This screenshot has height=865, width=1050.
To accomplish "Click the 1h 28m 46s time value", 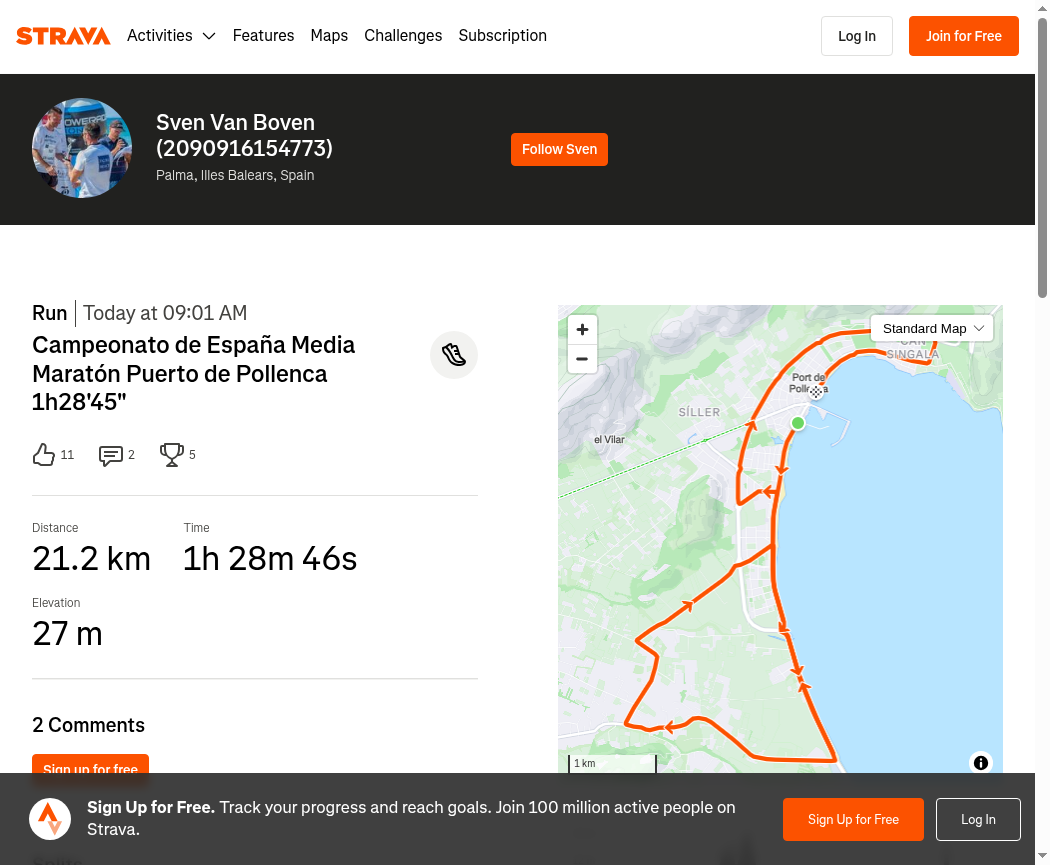I will [x=270, y=558].
